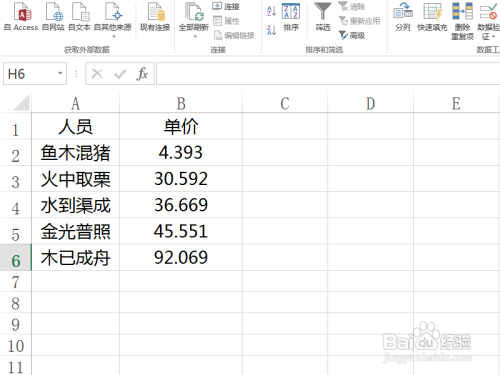This screenshot has width=500, height=375.
Task: Cancel entry with the X button
Action: tap(97, 74)
